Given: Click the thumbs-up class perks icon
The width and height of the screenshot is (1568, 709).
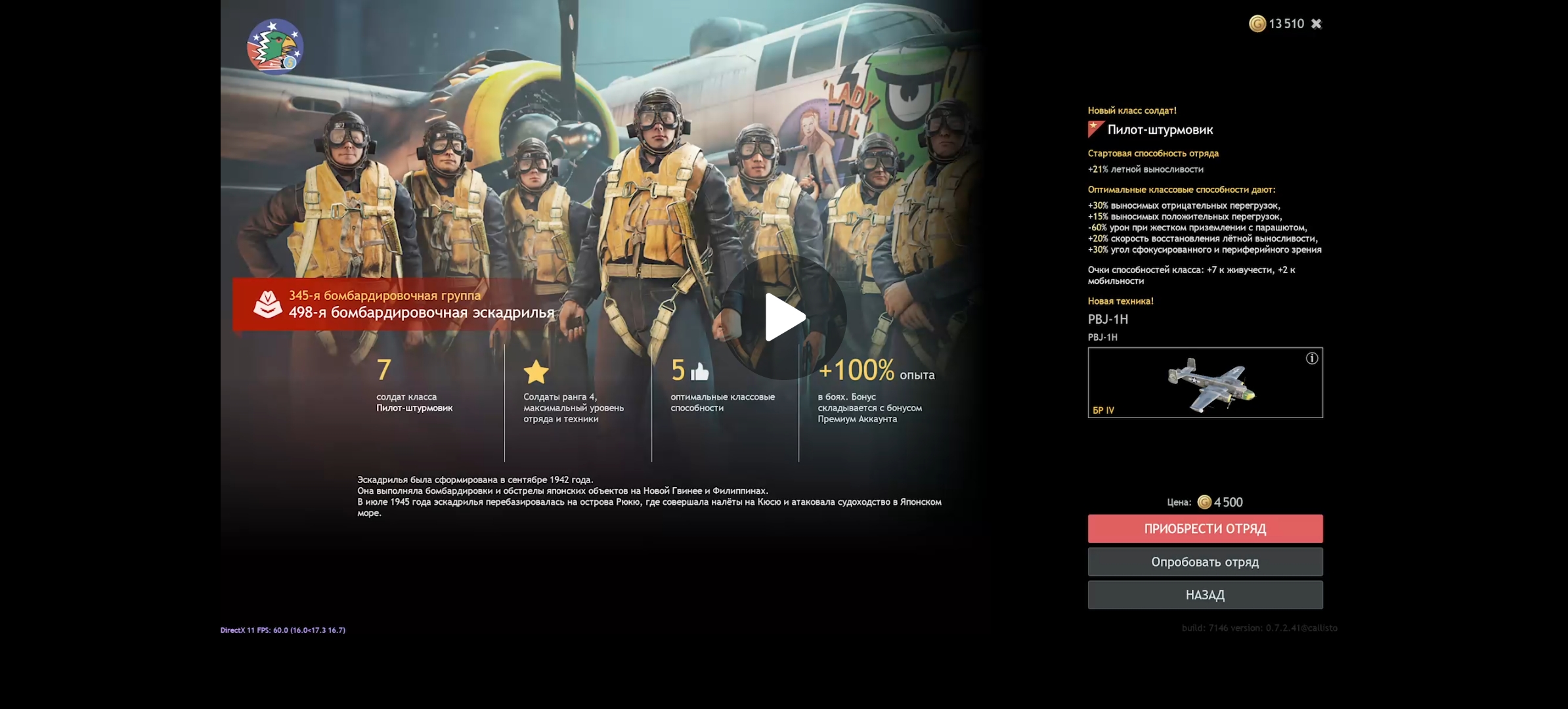Looking at the screenshot, I should point(700,372).
